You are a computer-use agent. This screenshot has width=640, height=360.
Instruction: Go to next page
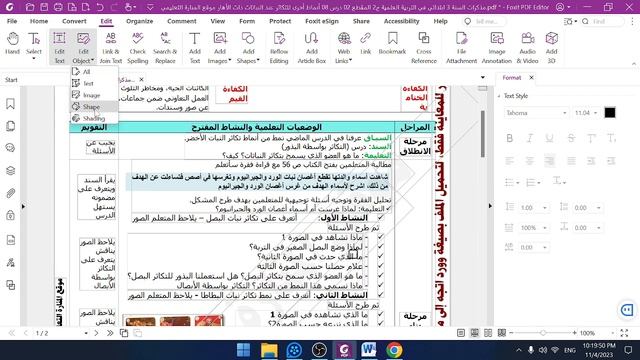pos(96,333)
